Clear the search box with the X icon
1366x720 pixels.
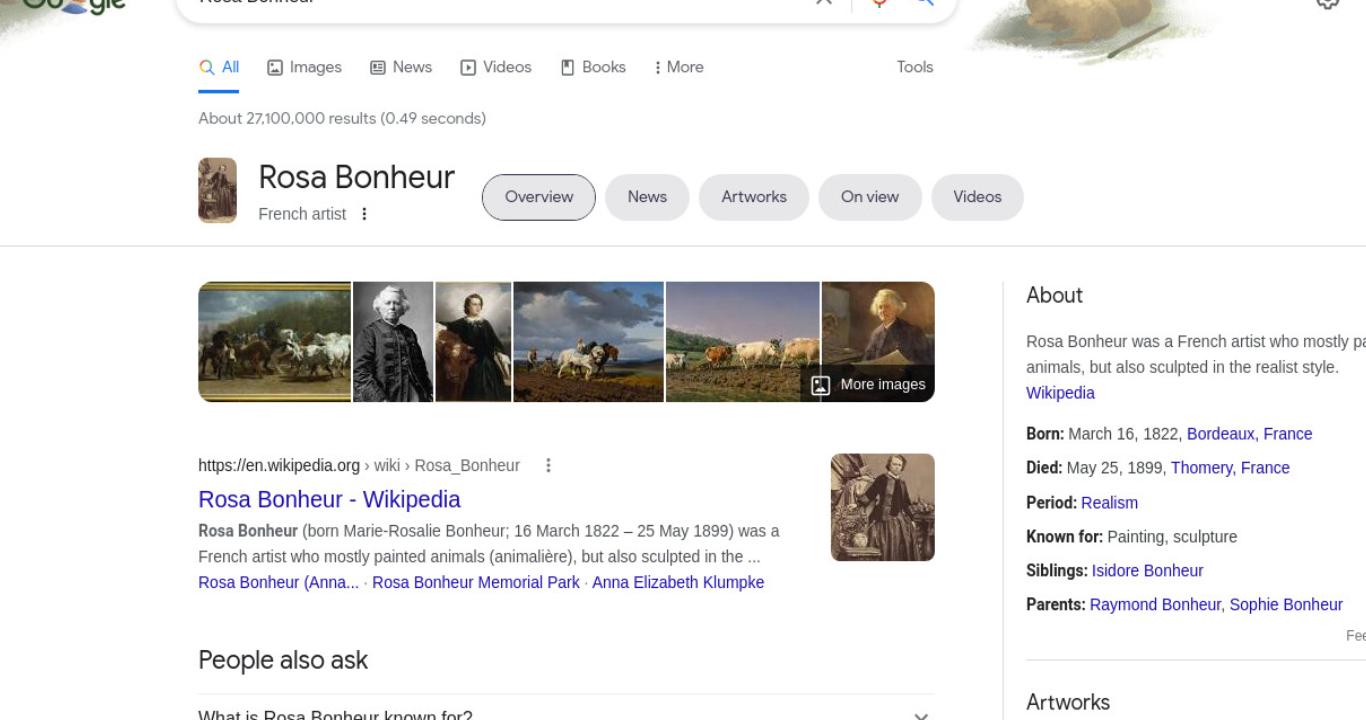point(823,3)
